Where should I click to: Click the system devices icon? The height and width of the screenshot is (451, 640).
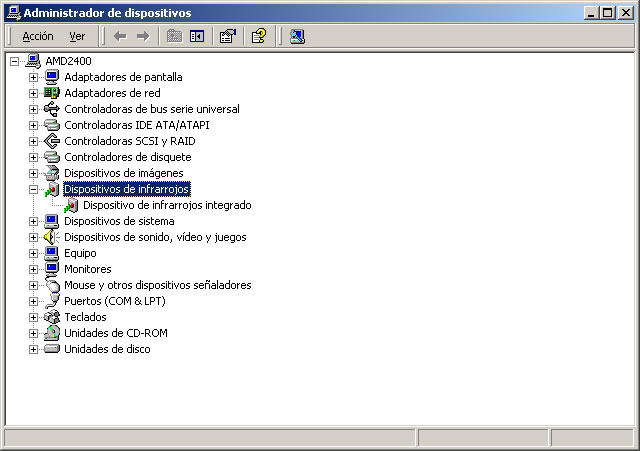click(52, 221)
